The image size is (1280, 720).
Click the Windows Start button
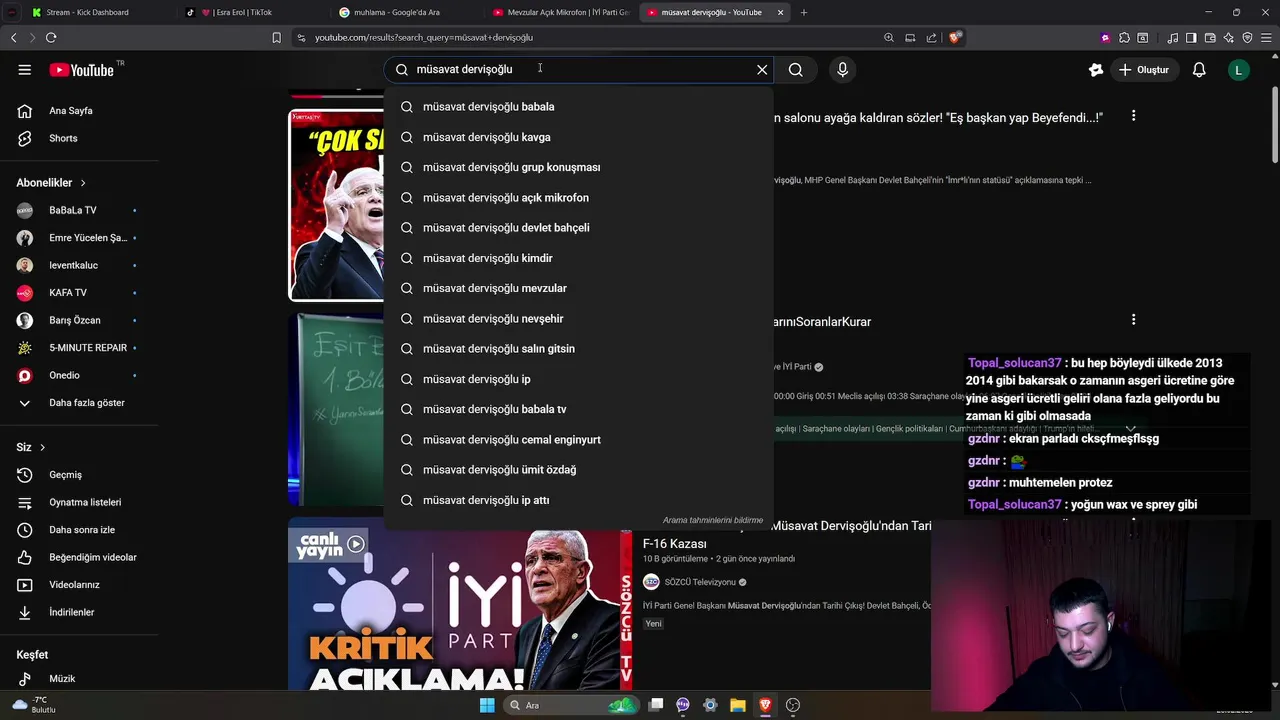tap(487, 705)
